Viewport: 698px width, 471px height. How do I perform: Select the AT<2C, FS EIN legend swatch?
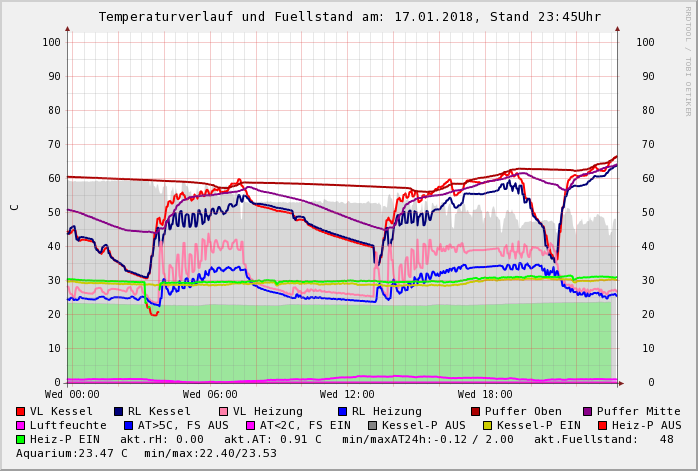click(251, 425)
